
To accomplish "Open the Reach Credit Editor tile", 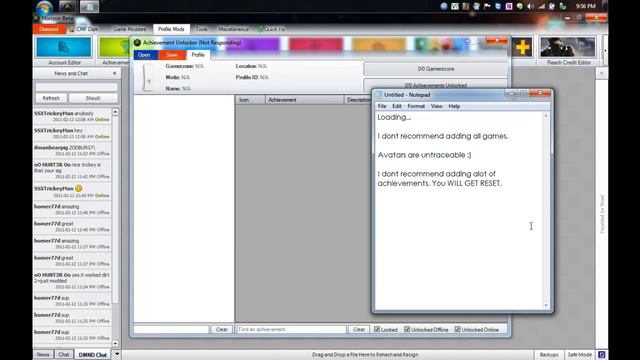I will click(x=568, y=51).
